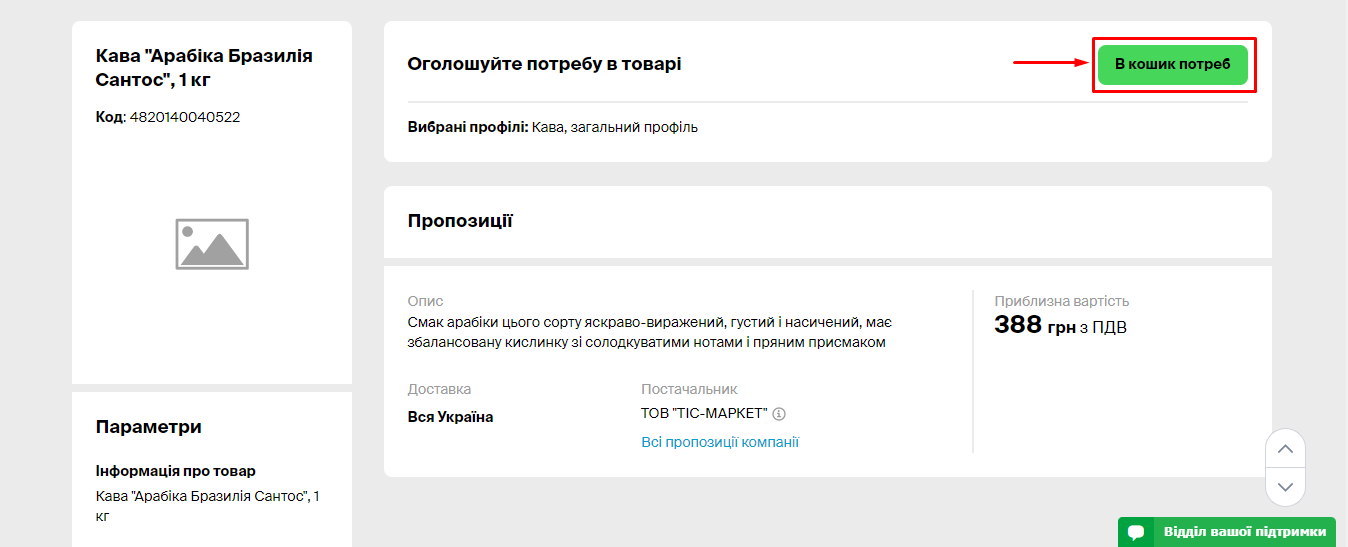Click the "Інформація про товар" parameter label
Image resolution: width=1348 pixels, height=547 pixels.
point(176,471)
